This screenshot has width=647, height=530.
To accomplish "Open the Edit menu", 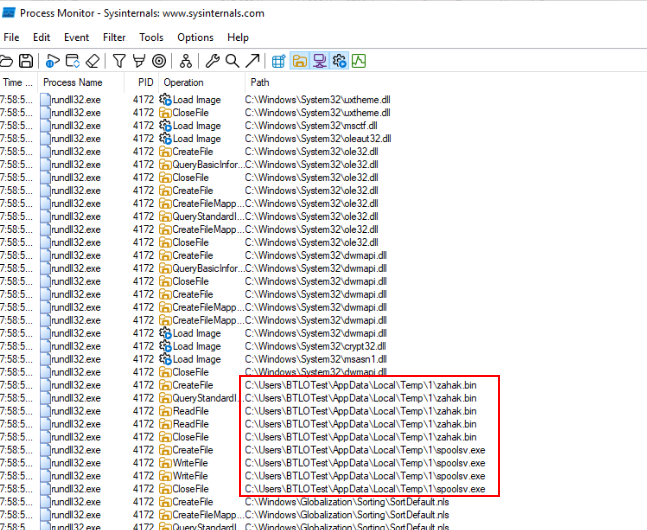I will click(x=42, y=38).
